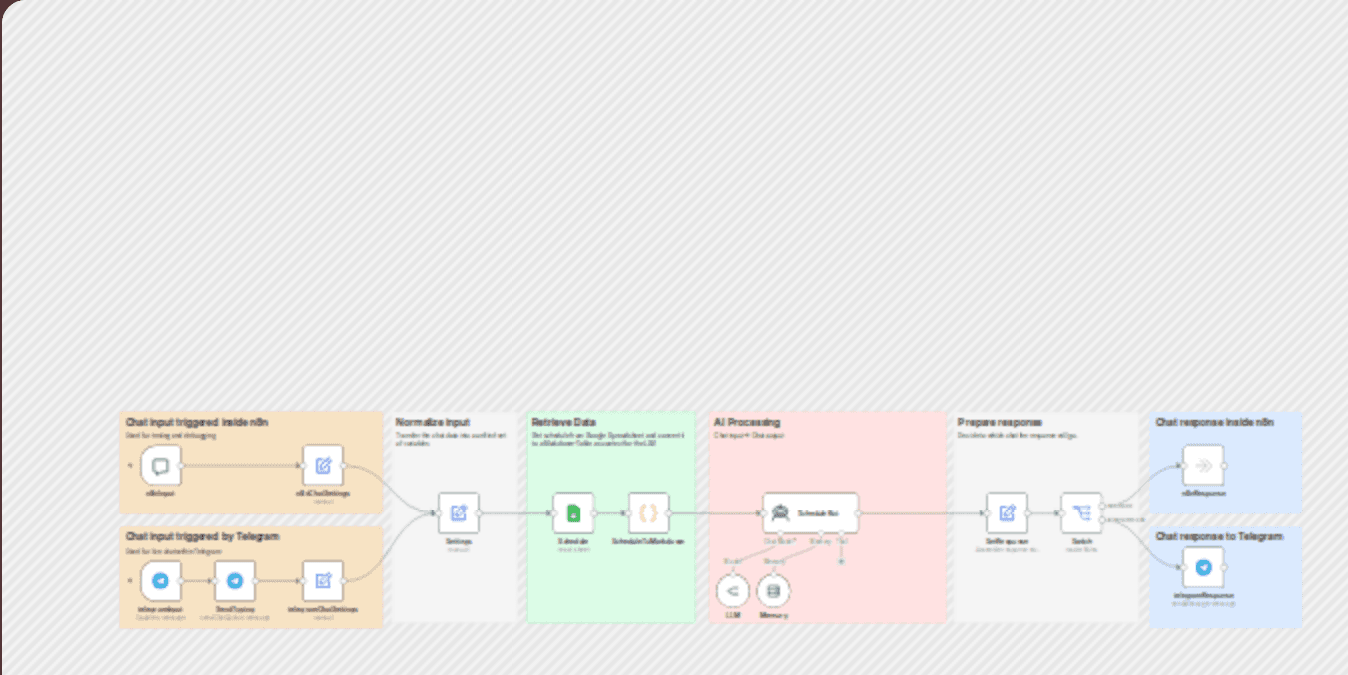Select the Telegram input trigger node

pos(160,581)
